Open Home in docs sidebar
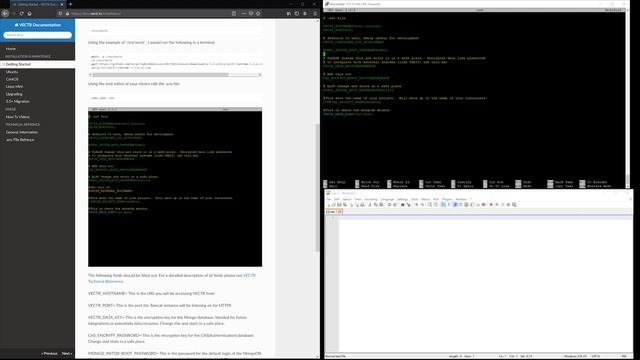 point(11,49)
